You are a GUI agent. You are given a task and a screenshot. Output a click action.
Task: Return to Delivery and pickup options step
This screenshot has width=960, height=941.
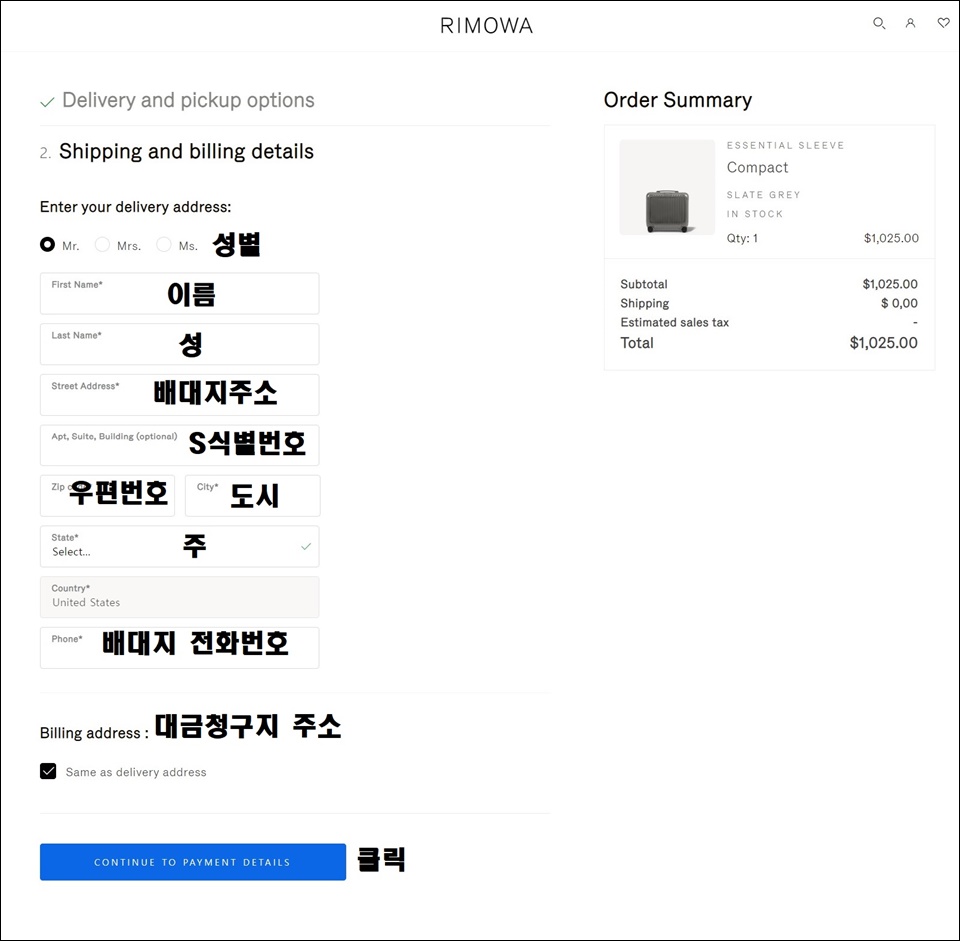click(188, 100)
